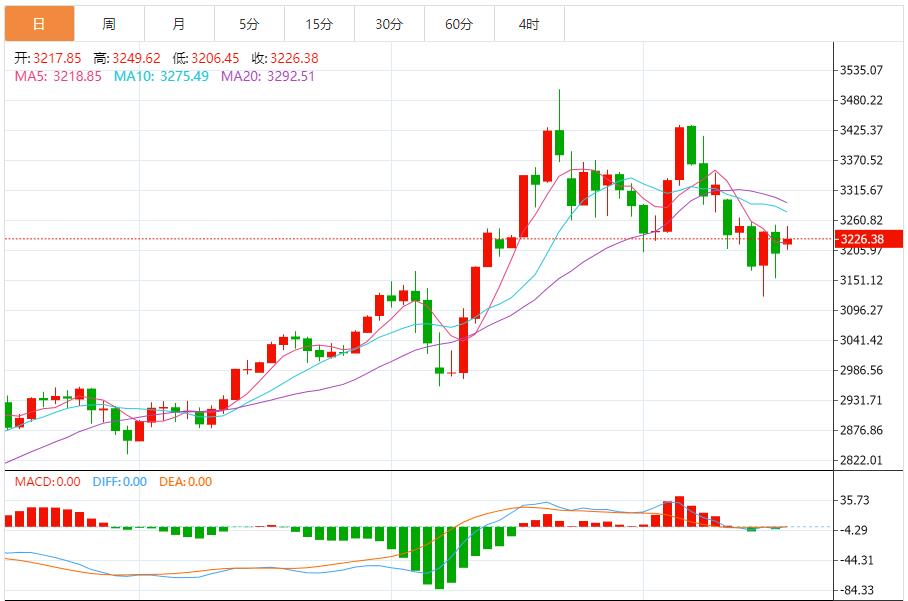Click the MACD: 0.00 indicator label
Screen dimensions: 908x601
click(x=47, y=482)
